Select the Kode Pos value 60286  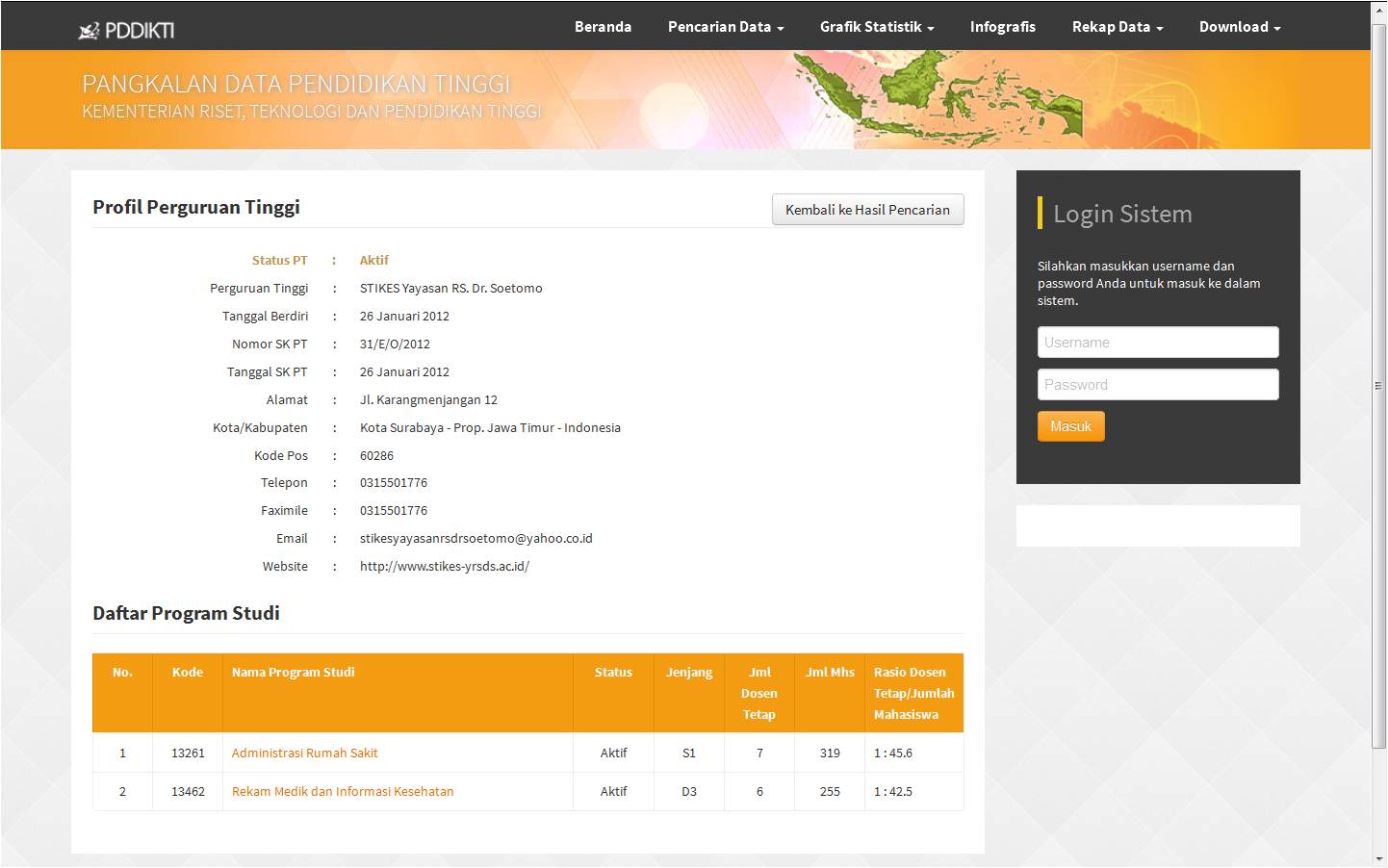(x=376, y=456)
